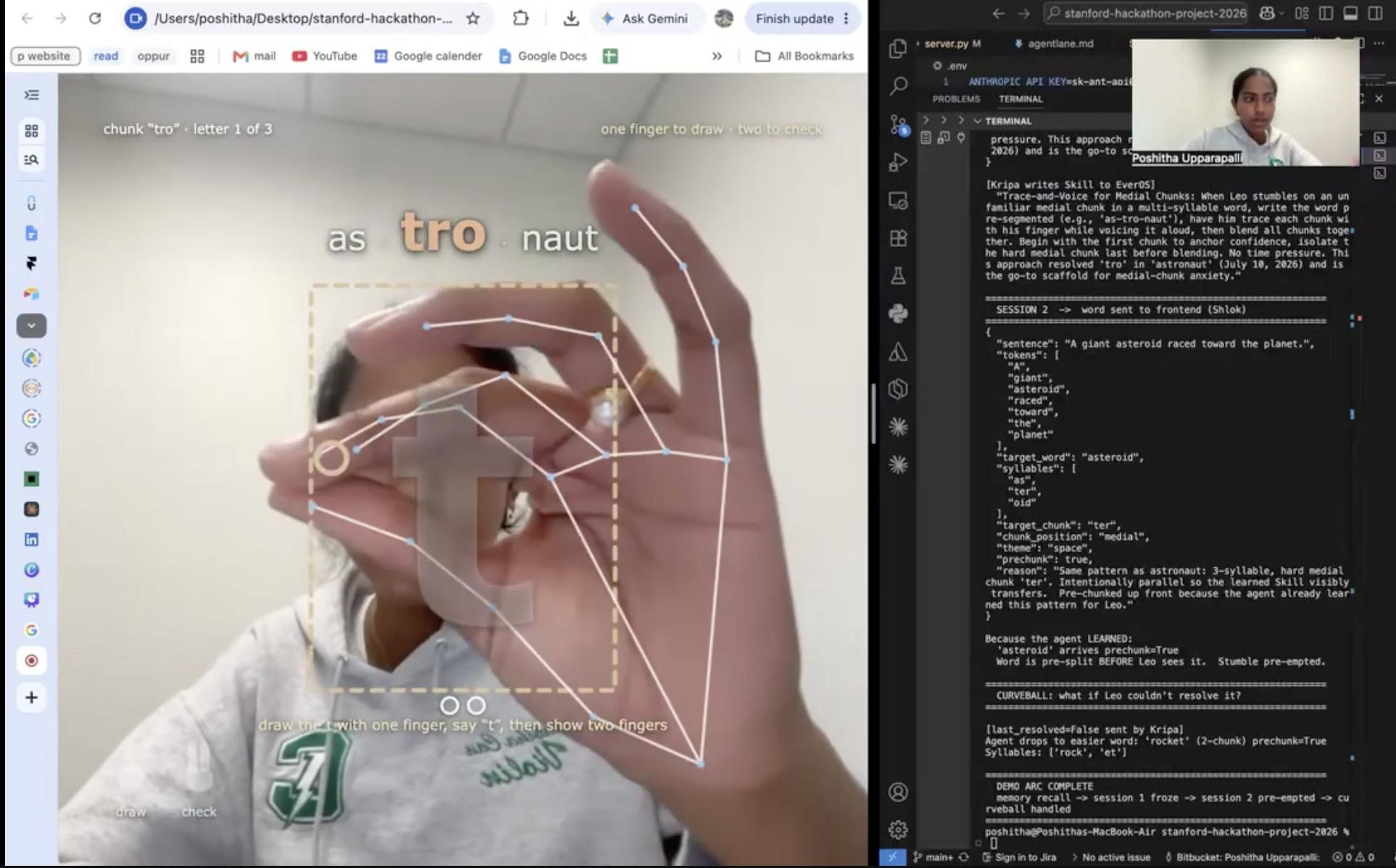
Task: Expand the browser vertical tabs sidebar
Action: tap(31, 95)
